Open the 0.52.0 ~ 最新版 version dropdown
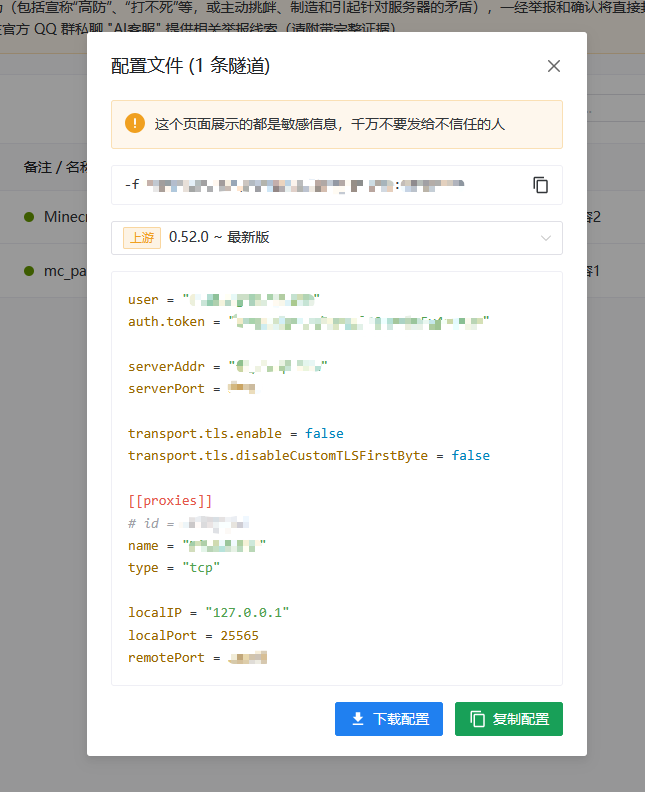Image resolution: width=645 pixels, height=792 pixels. [337, 238]
